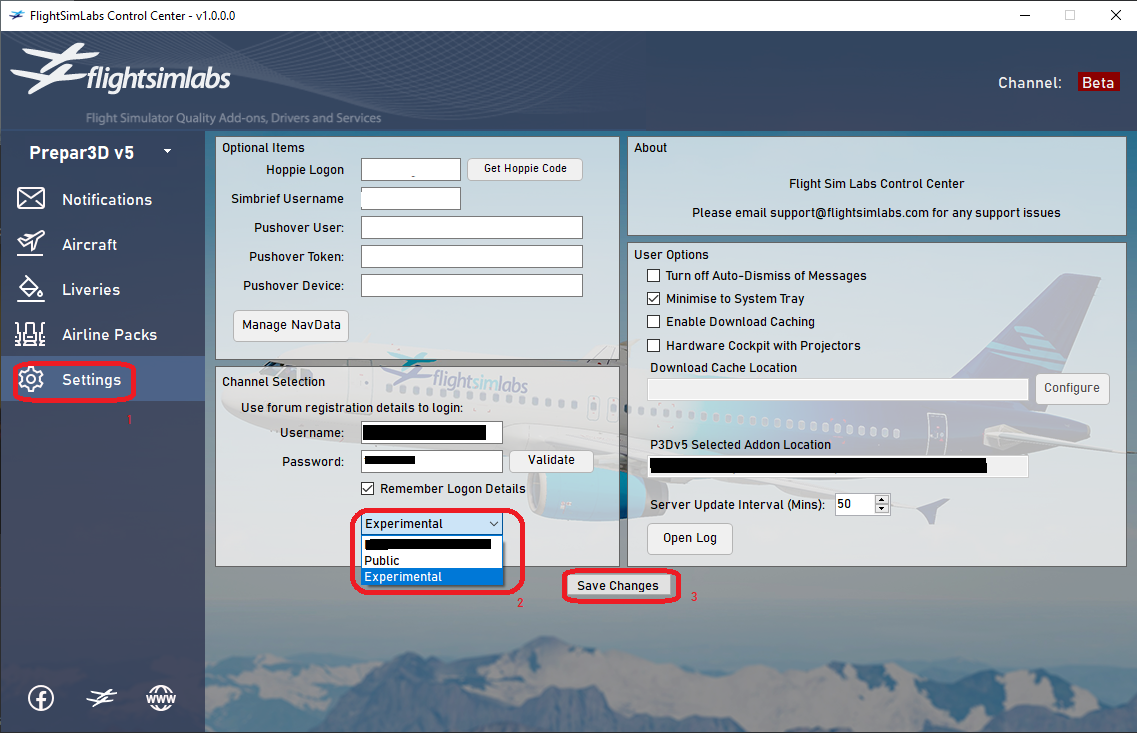Image resolution: width=1140 pixels, height=733 pixels.
Task: Enable Download Caching checkbox
Action: (x=654, y=321)
